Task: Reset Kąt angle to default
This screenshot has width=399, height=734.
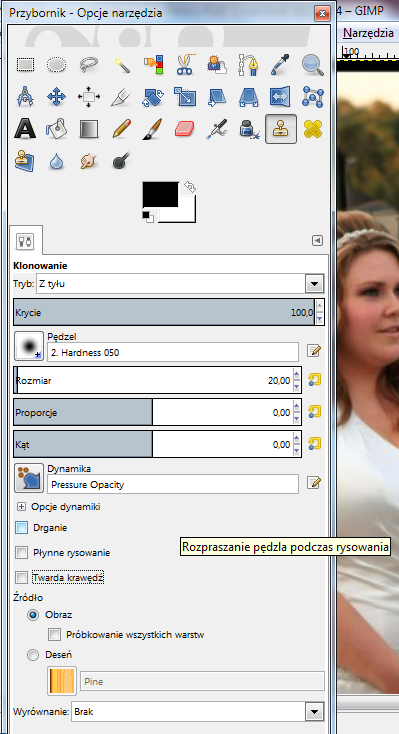Action: point(314,443)
